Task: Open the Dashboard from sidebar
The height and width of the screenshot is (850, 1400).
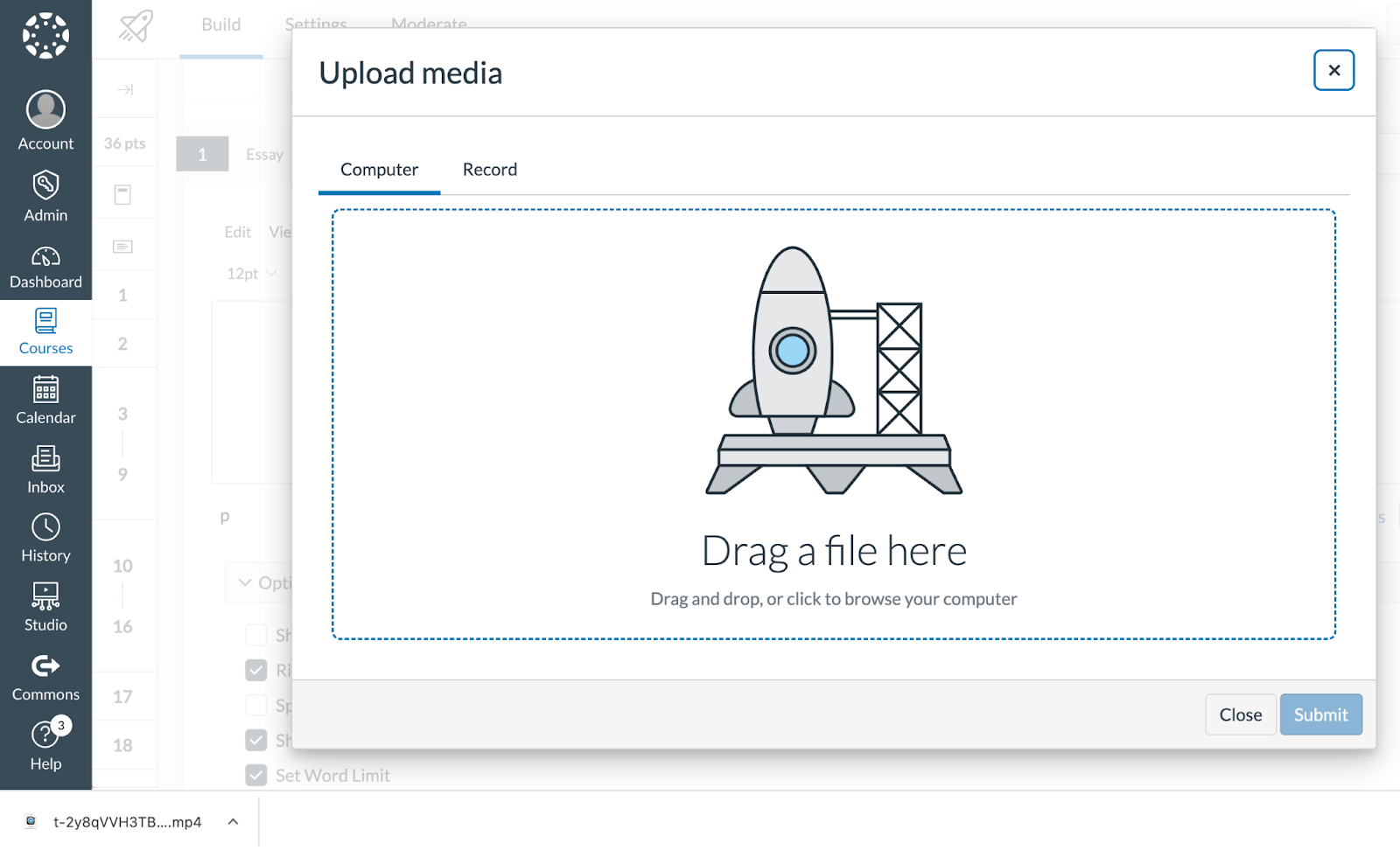Action: coord(45,267)
